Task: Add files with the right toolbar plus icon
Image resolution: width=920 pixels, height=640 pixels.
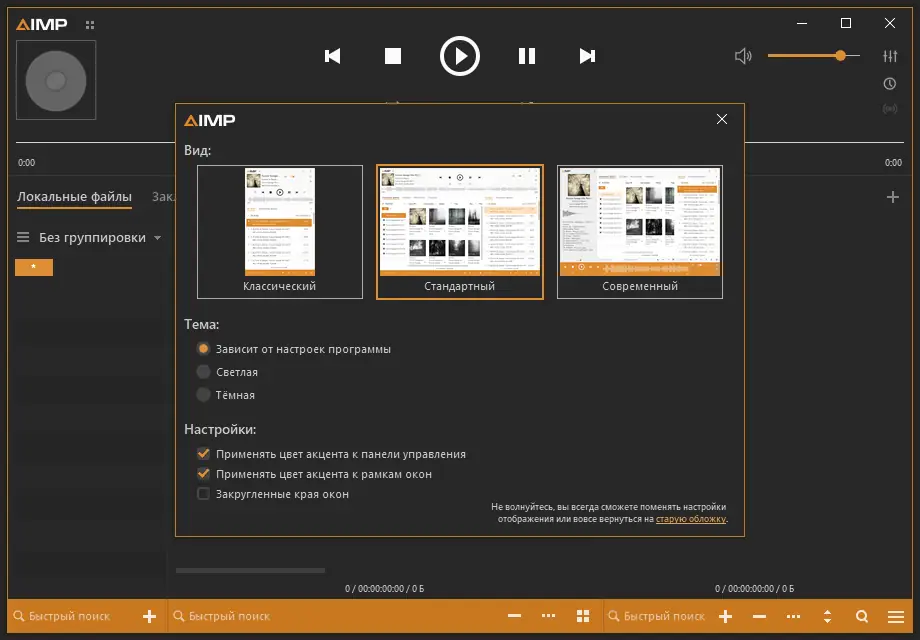Action: 725,616
